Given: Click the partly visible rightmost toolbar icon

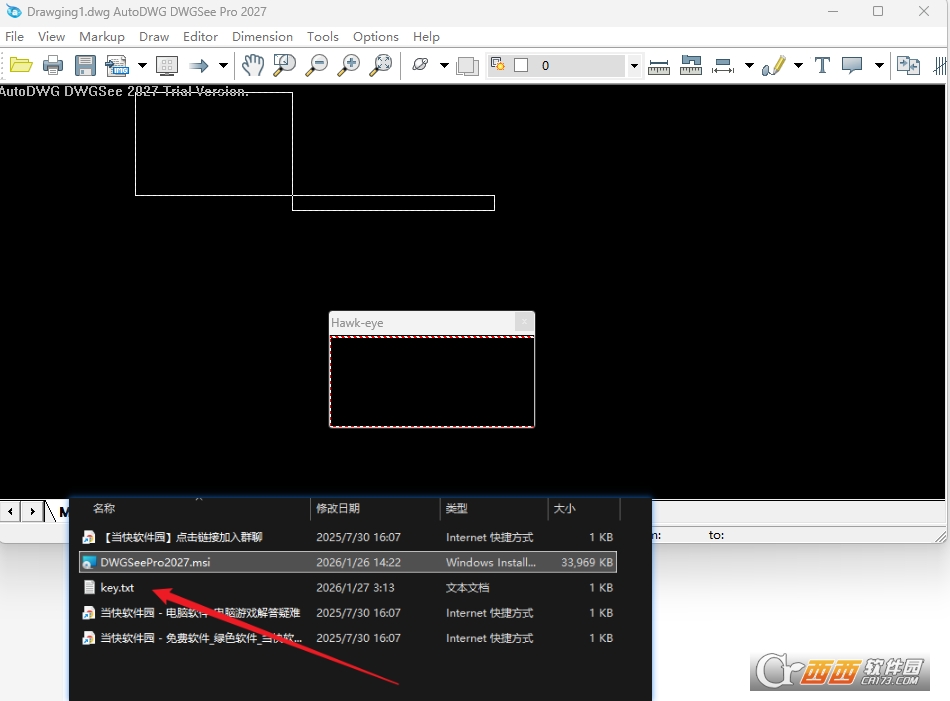Looking at the screenshot, I should (940, 65).
